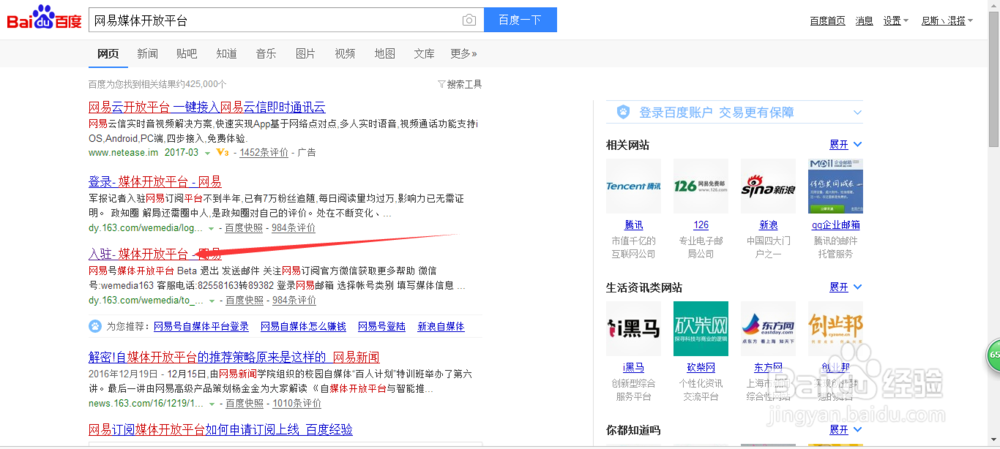This screenshot has width=1000, height=449.
Task: Click recommended search 网易自媒体怎么赚钱
Action: point(304,327)
